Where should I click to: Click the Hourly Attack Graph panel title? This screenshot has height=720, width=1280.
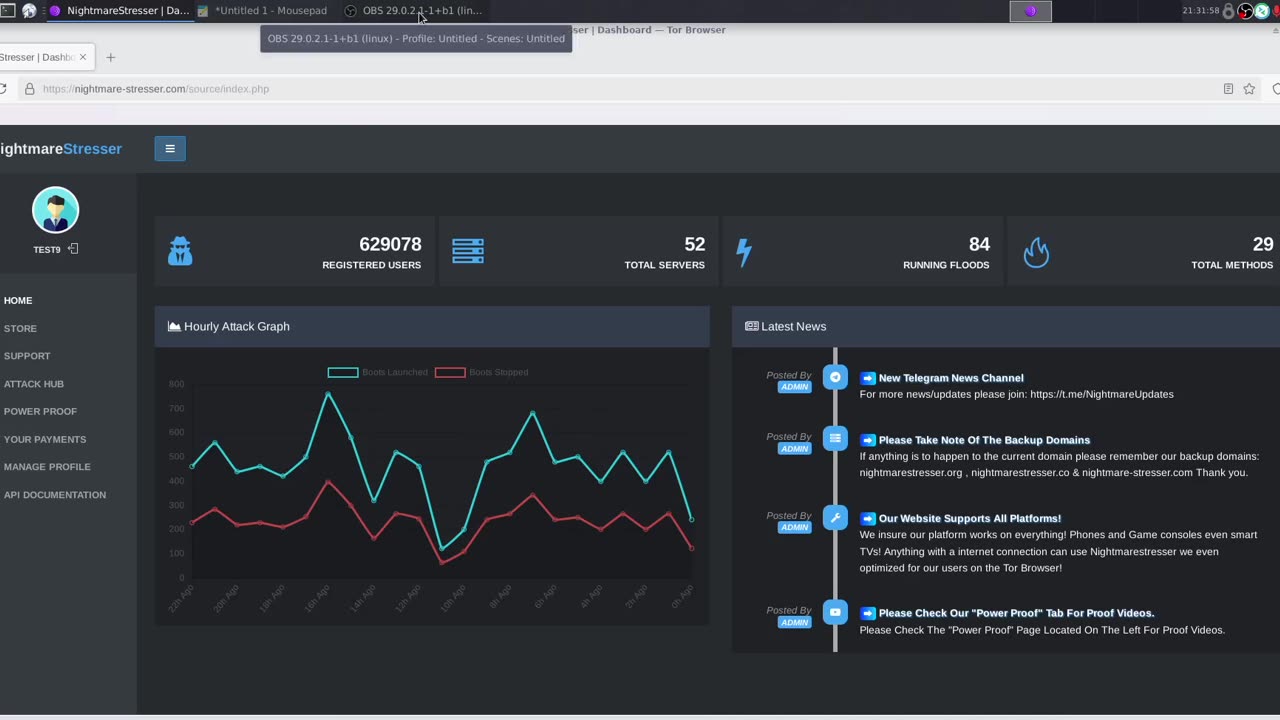tap(237, 326)
